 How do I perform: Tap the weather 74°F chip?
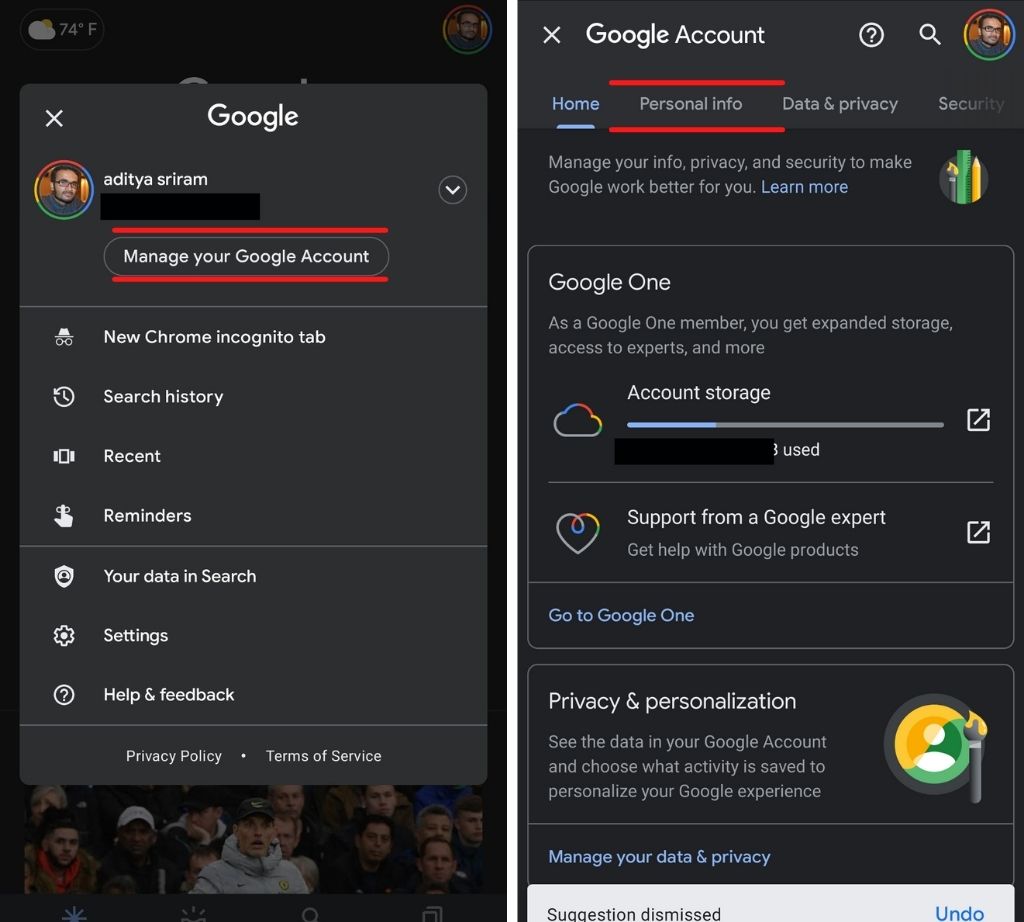click(x=62, y=29)
